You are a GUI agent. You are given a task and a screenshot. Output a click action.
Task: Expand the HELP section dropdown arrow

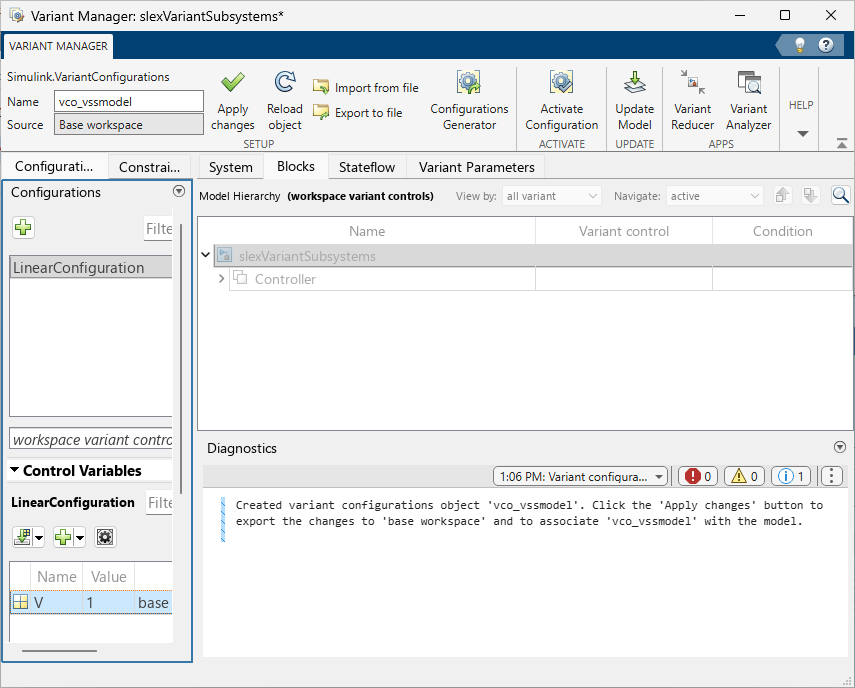[x=803, y=134]
